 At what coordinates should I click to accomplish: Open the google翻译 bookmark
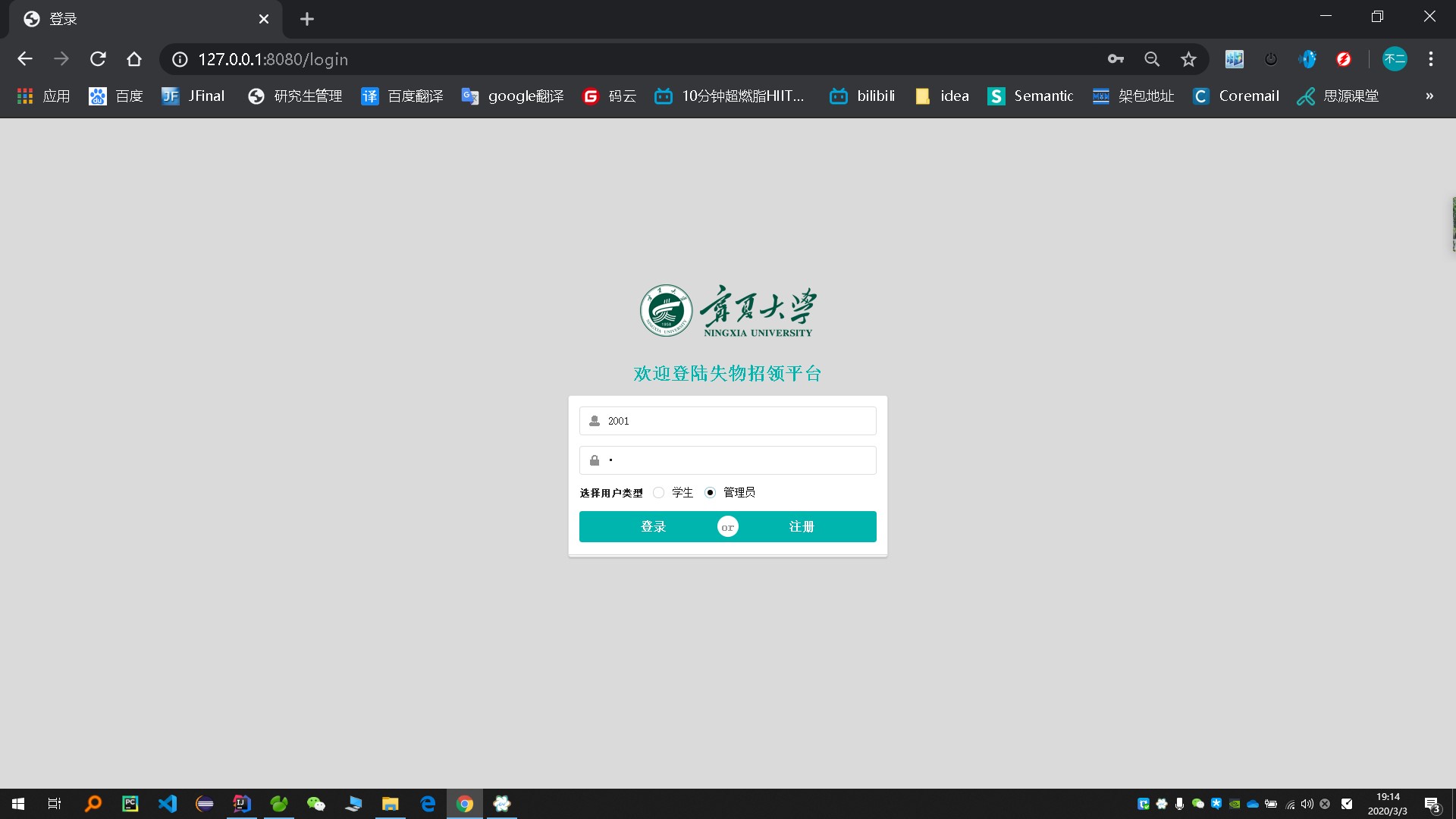click(x=513, y=96)
